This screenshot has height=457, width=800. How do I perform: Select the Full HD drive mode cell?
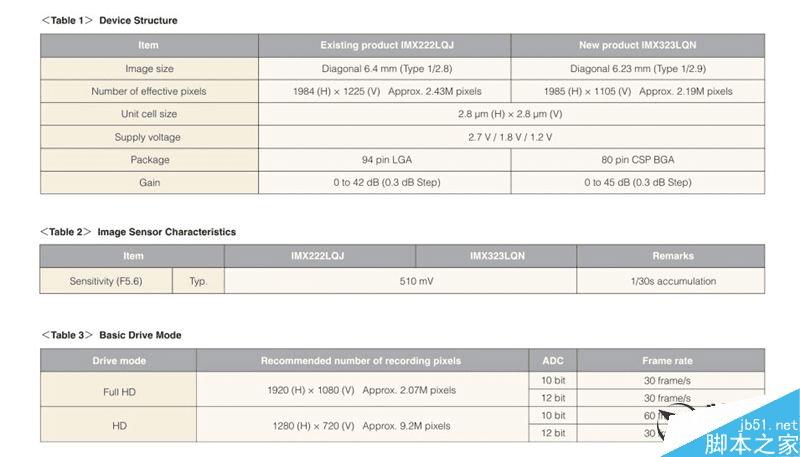point(119,392)
